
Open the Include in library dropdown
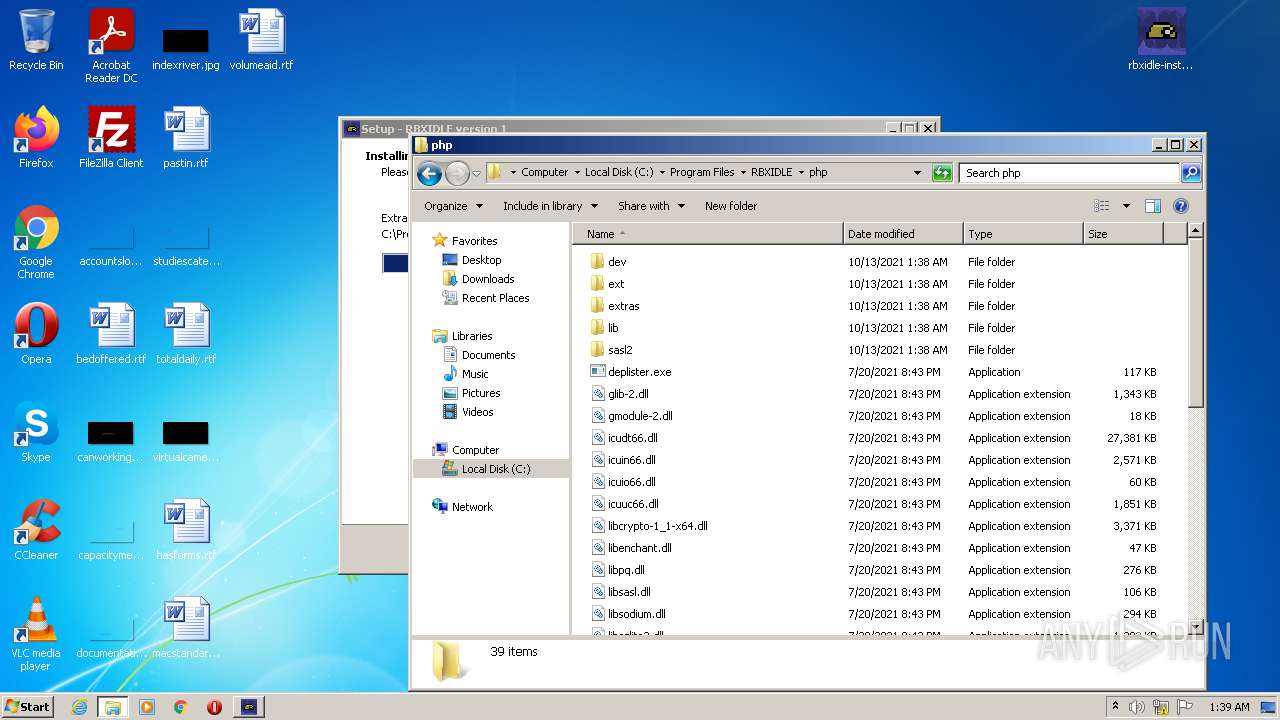coord(550,206)
